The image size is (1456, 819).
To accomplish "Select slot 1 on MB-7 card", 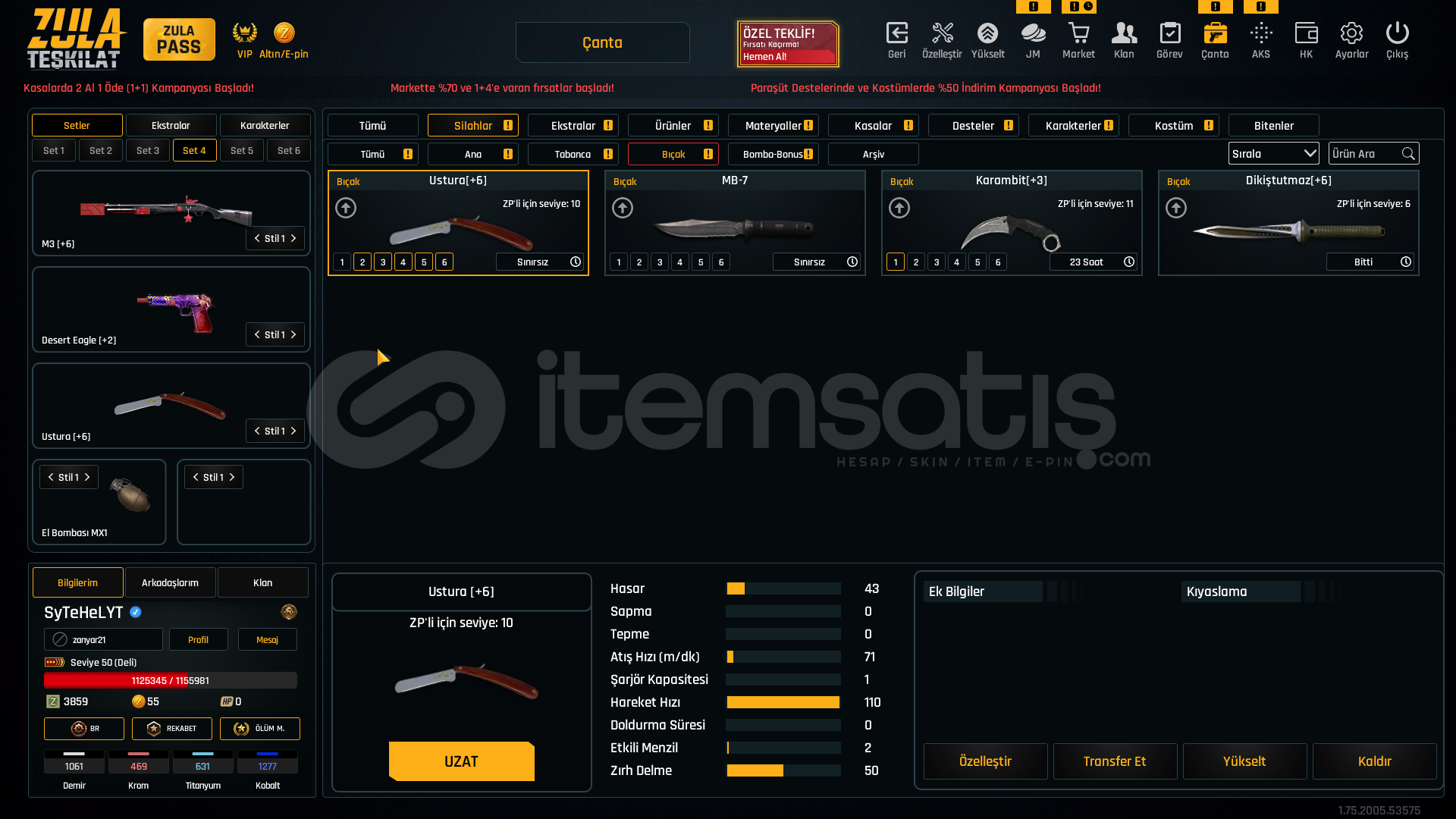I will pyautogui.click(x=619, y=262).
